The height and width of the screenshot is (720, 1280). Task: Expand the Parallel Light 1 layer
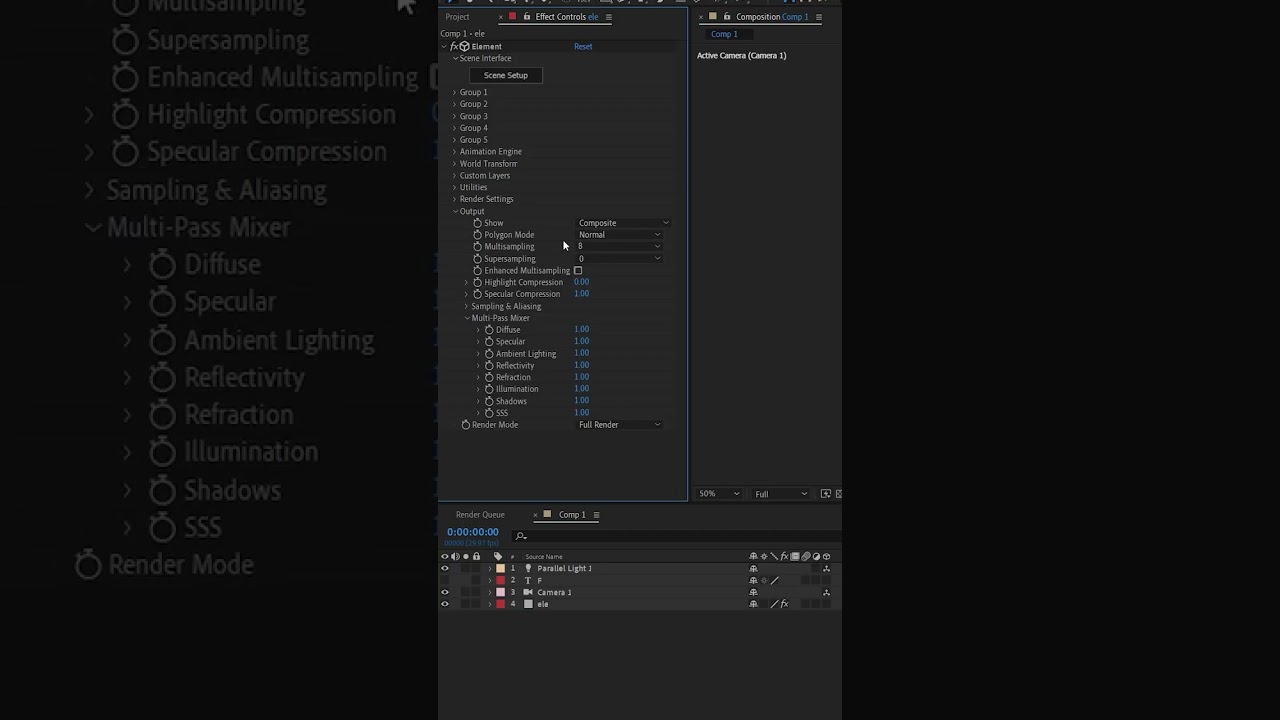coord(490,569)
